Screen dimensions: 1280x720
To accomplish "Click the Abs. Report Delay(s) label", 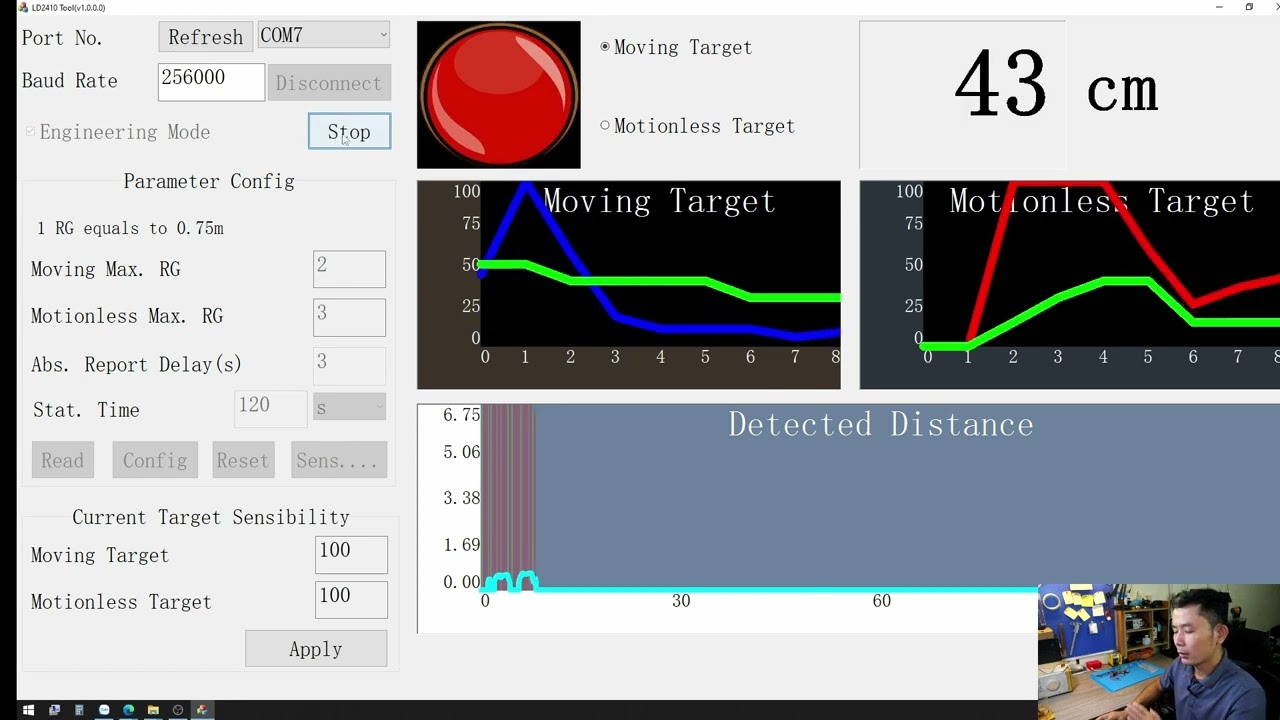I will (x=136, y=365).
